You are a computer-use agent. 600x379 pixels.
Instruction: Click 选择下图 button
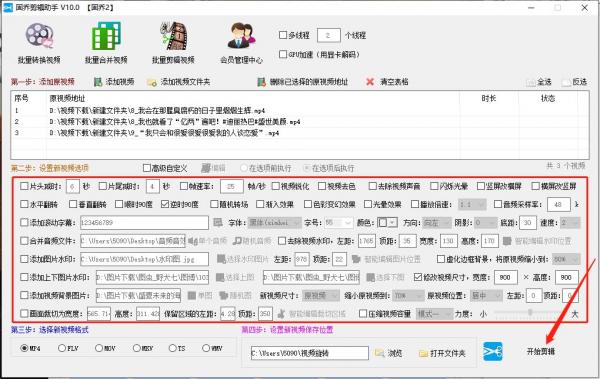coord(386,277)
